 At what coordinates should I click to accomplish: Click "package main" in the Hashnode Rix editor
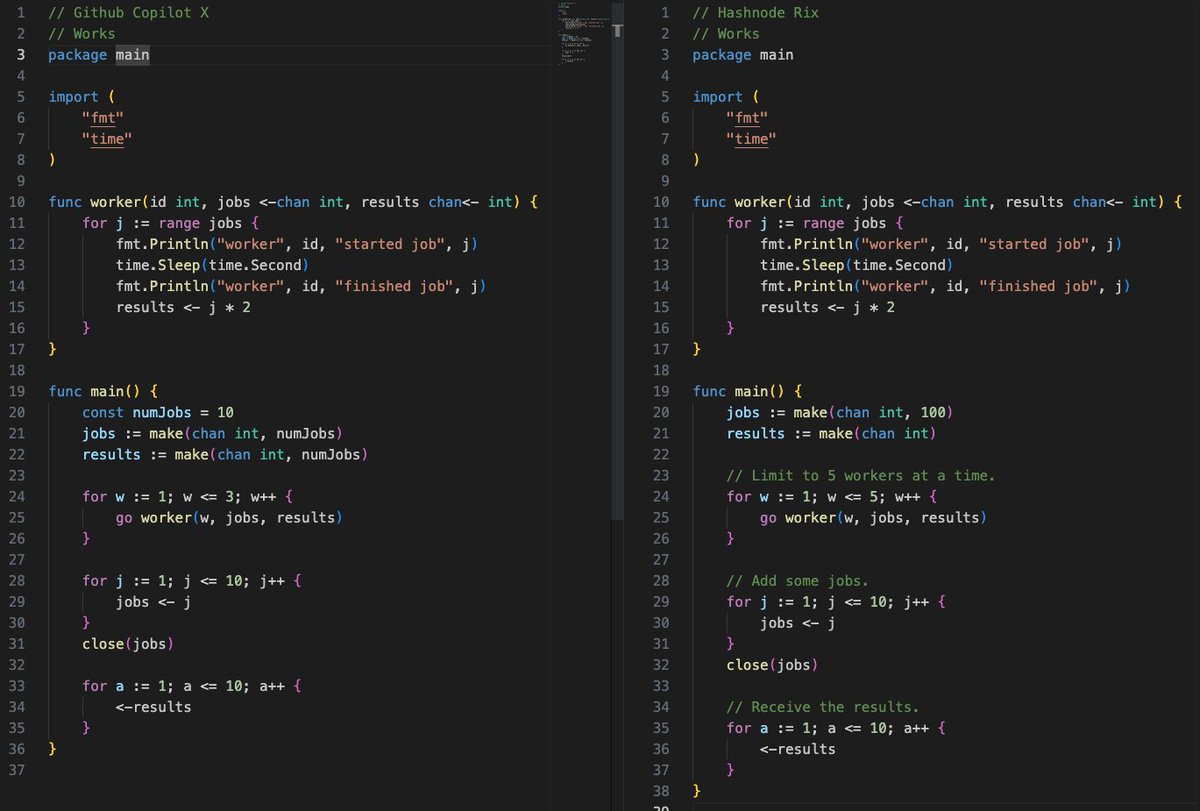743,55
